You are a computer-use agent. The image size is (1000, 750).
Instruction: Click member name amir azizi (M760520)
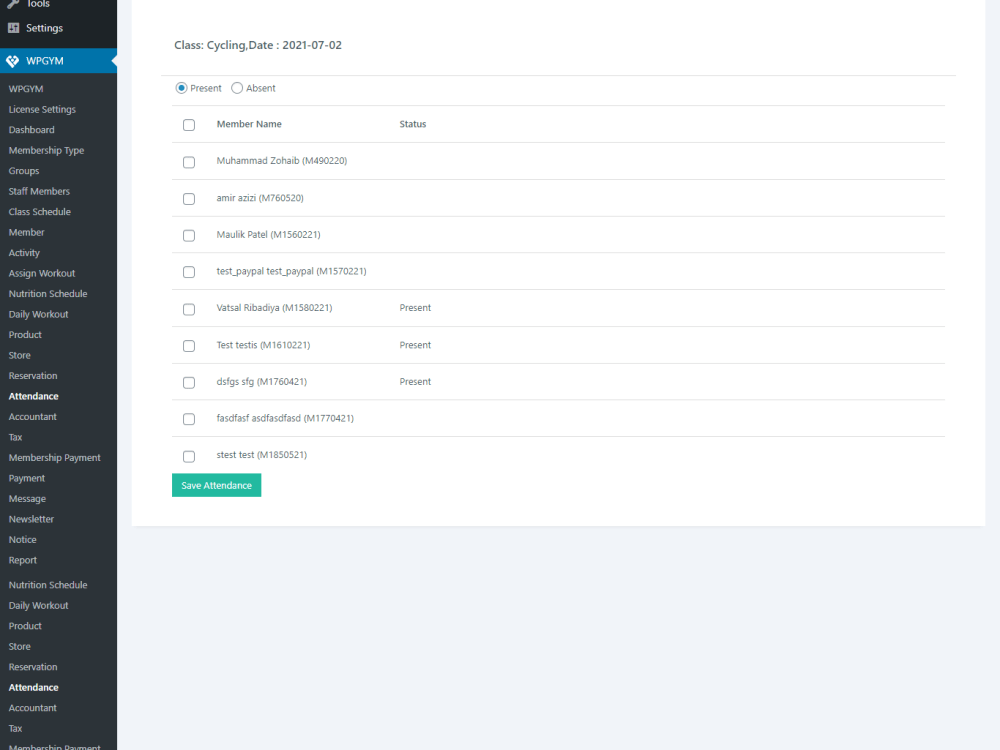(x=260, y=198)
